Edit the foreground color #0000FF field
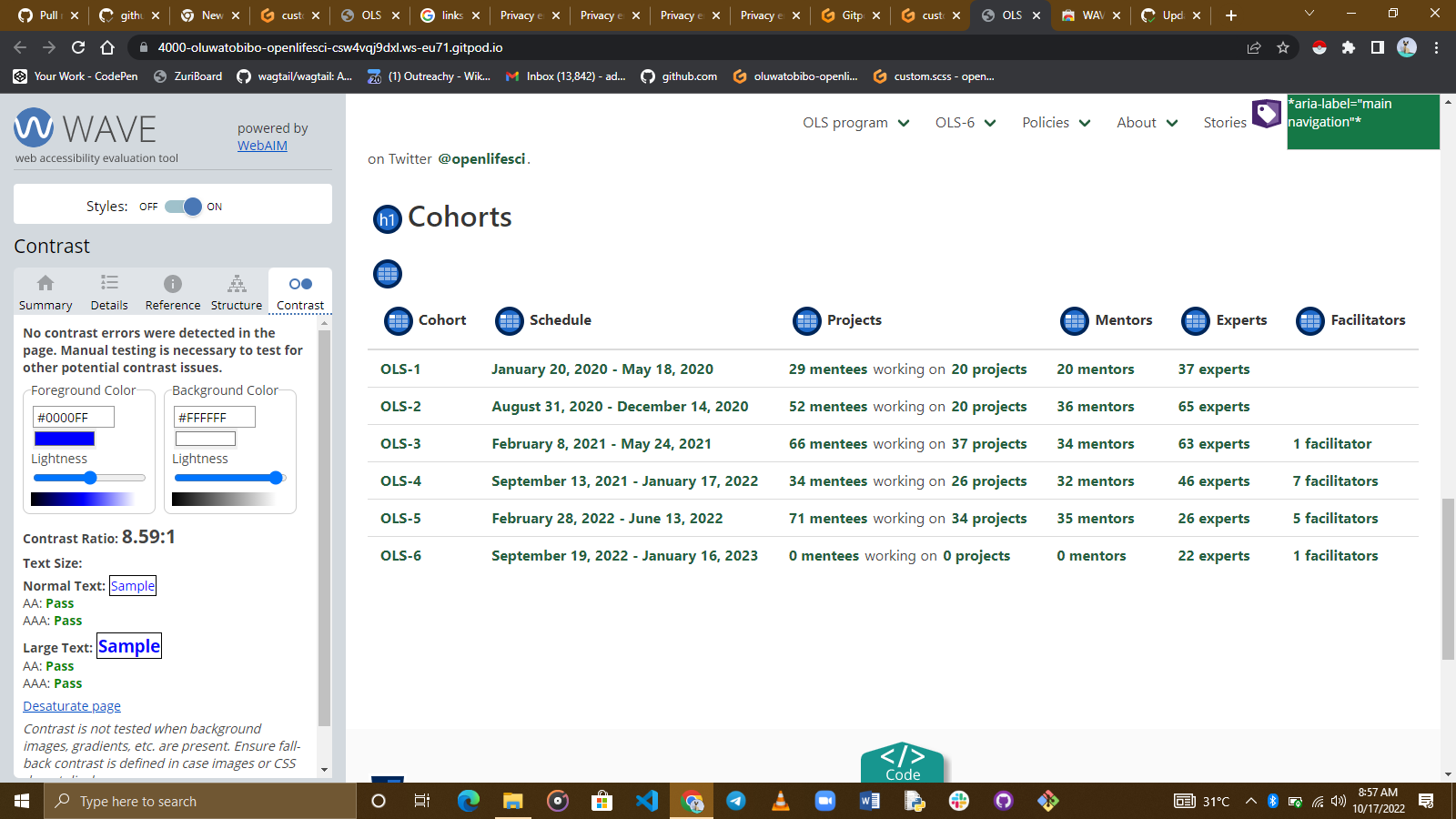Screen dimensions: 1456x819 (74, 417)
